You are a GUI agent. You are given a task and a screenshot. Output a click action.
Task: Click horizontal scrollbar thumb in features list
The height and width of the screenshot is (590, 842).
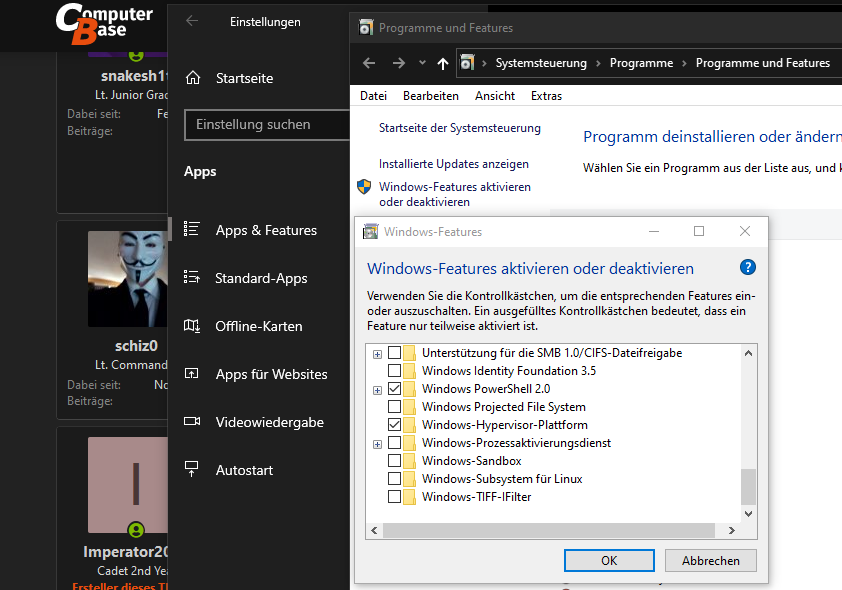pyautogui.click(x=549, y=530)
